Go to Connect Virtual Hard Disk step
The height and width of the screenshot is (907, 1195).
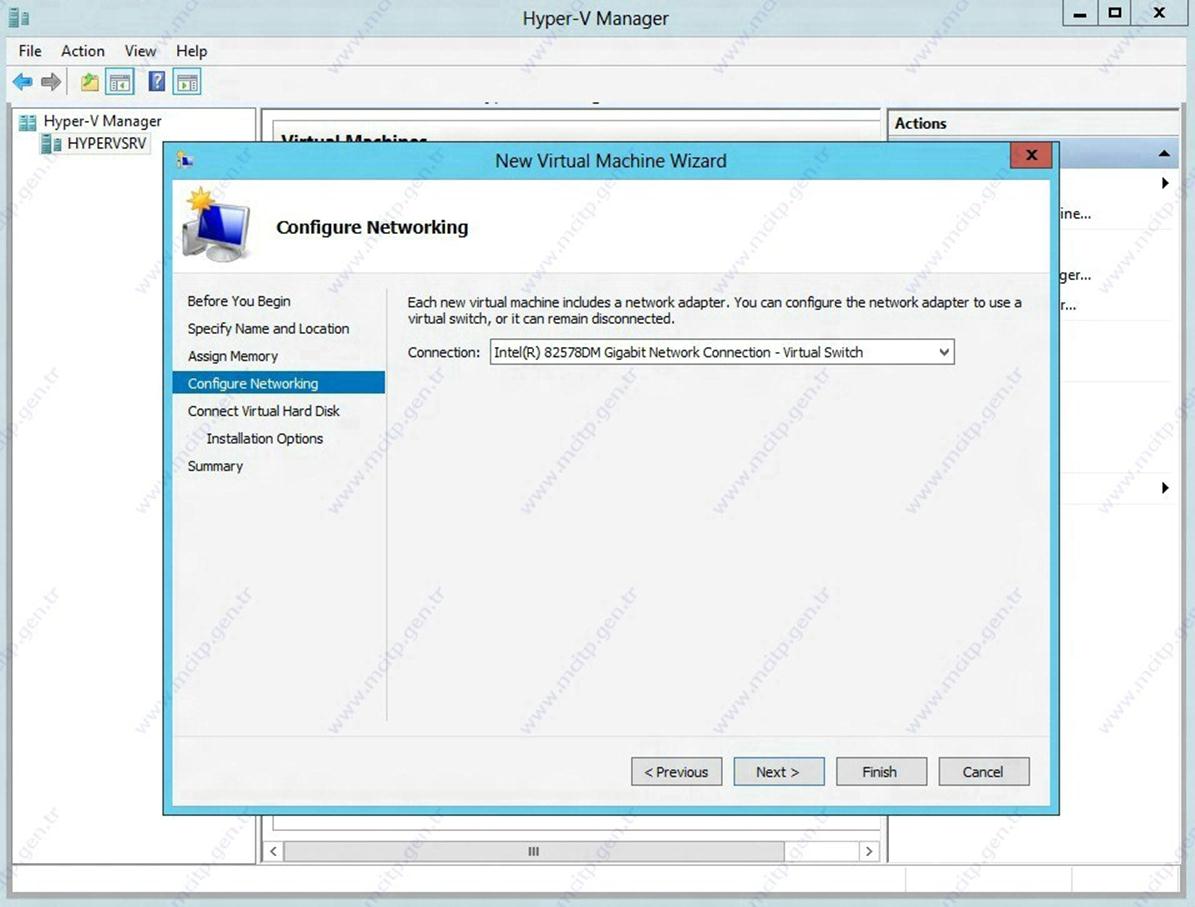pos(264,411)
